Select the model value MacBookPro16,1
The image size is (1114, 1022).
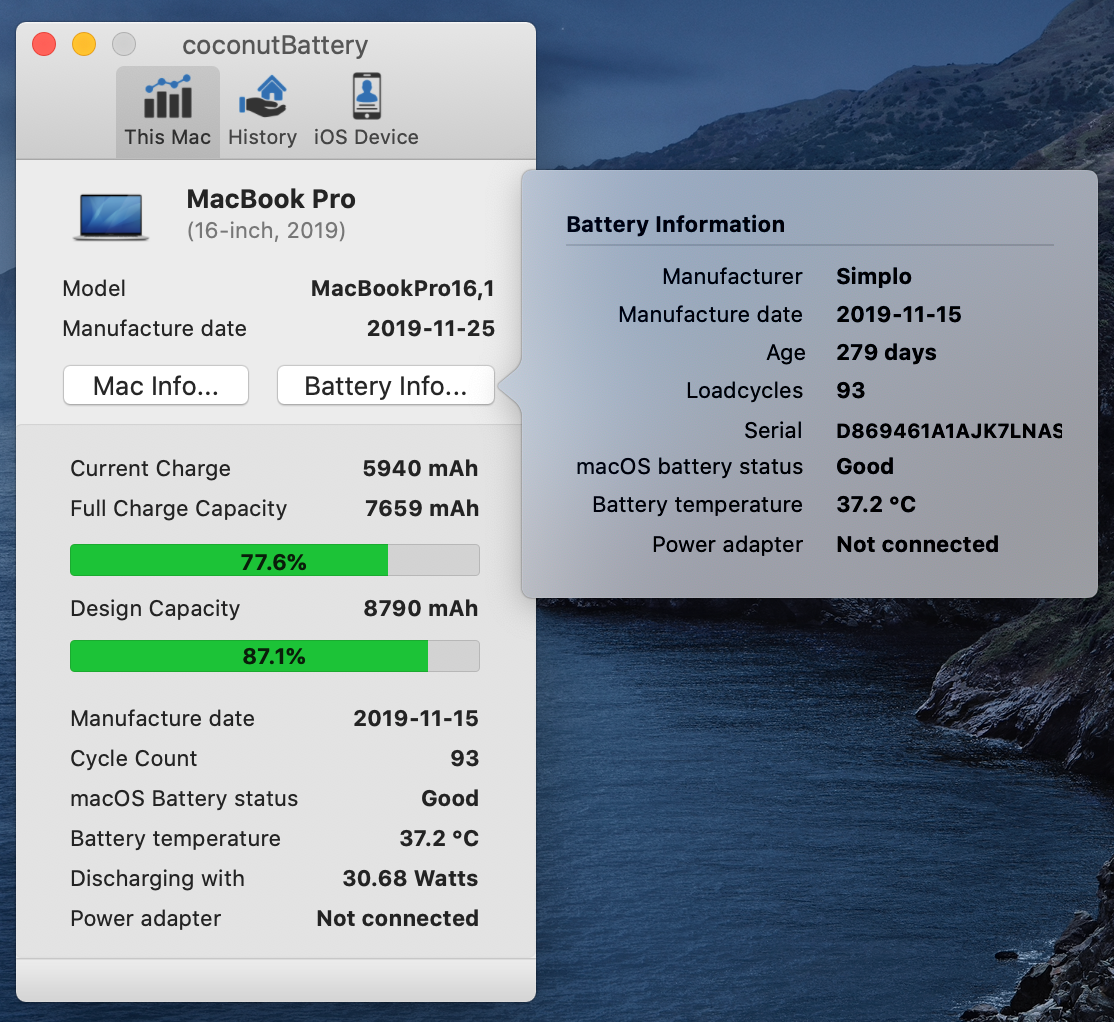[x=402, y=288]
